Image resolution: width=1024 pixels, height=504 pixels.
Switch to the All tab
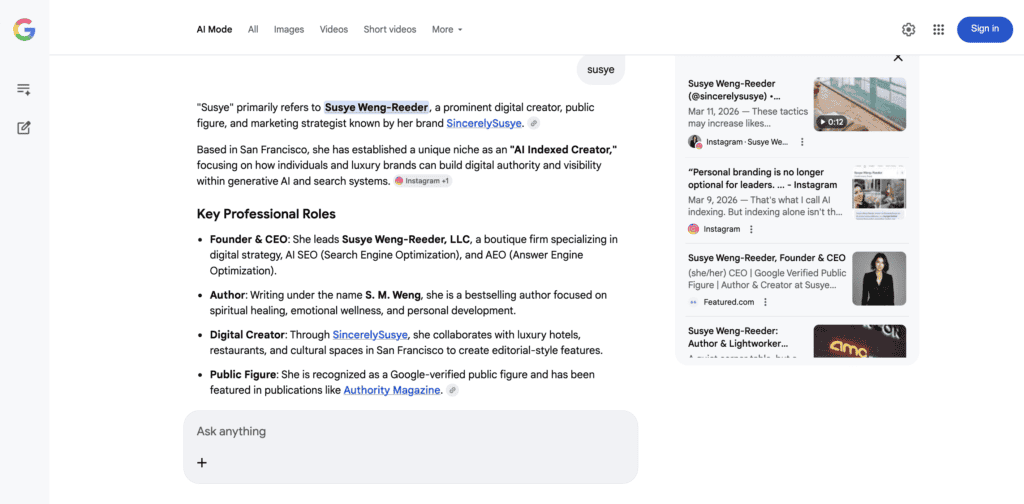(x=253, y=29)
